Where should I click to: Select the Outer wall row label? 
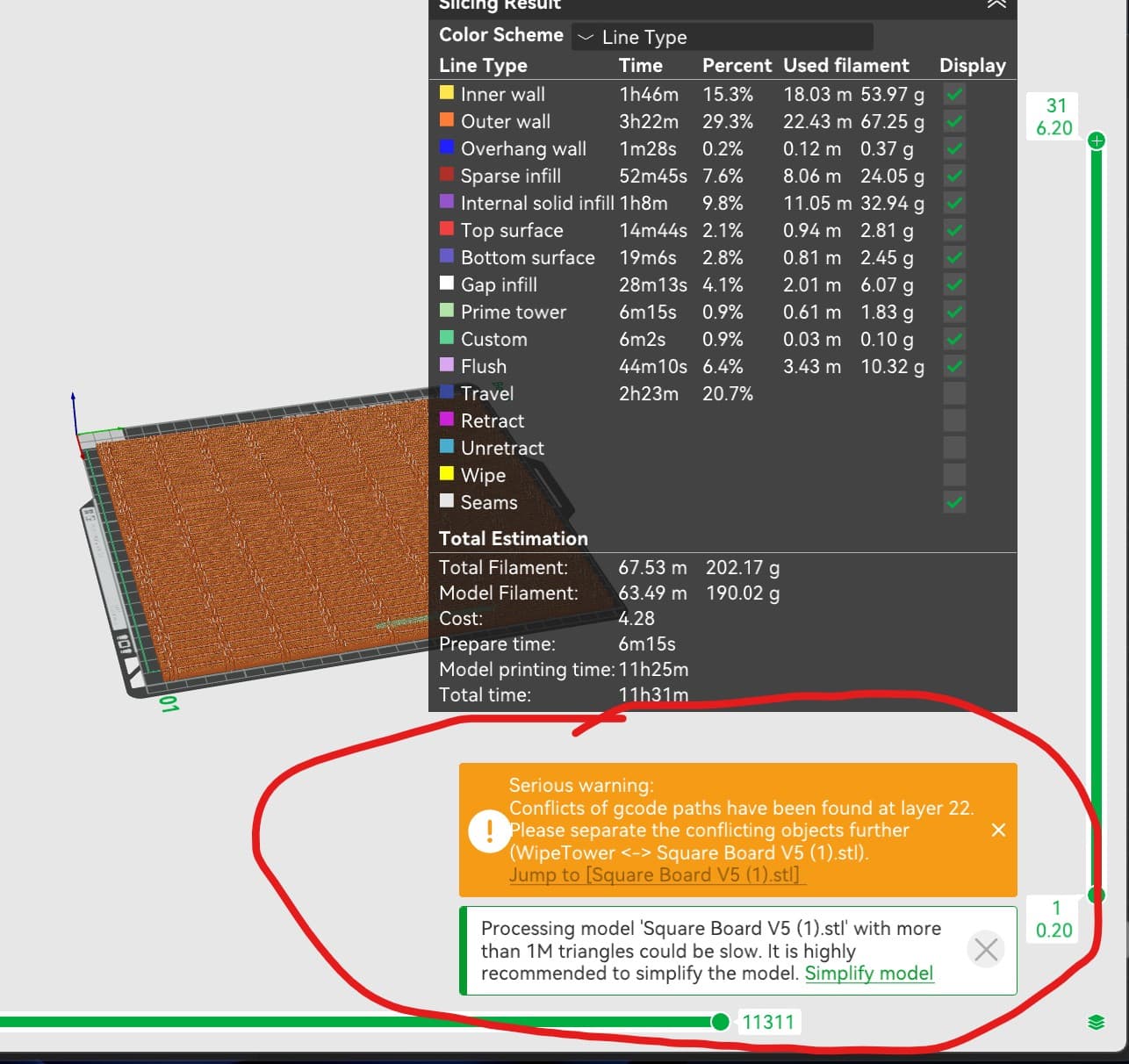point(506,121)
